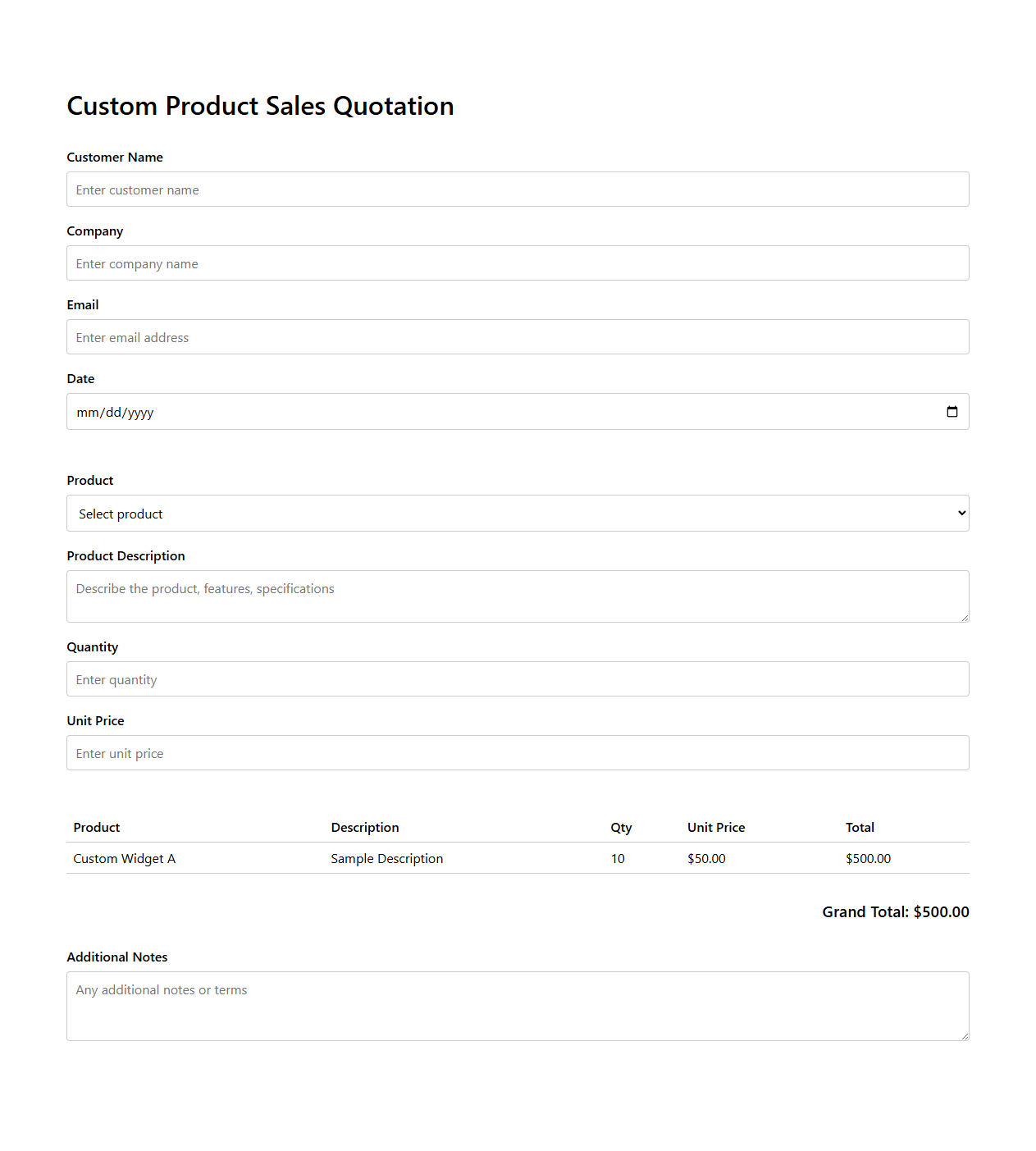Open the Date field picker
The image size is (1036, 1151).
pyautogui.click(x=518, y=411)
